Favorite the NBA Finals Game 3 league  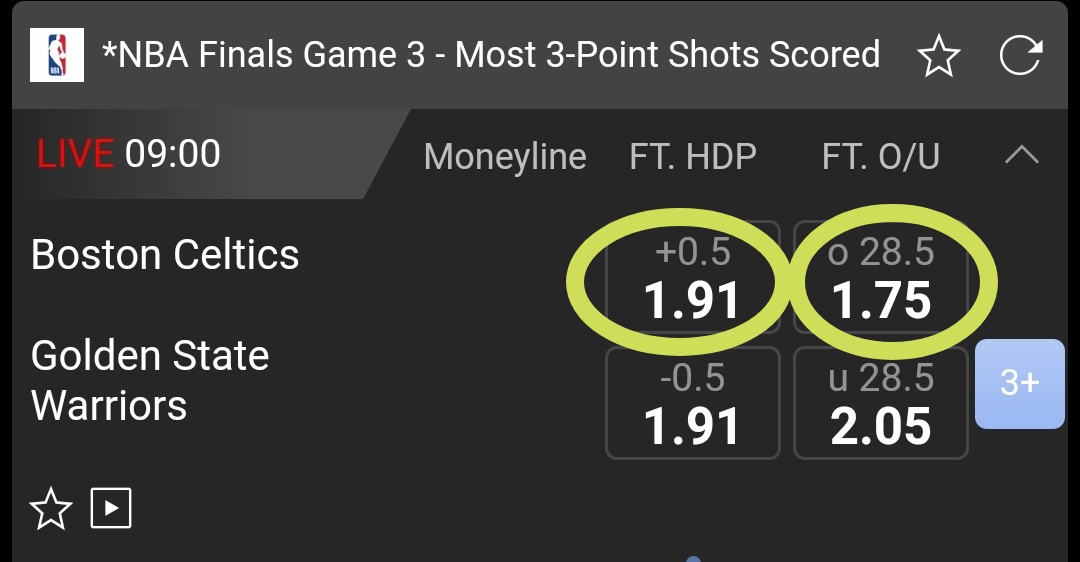938,56
